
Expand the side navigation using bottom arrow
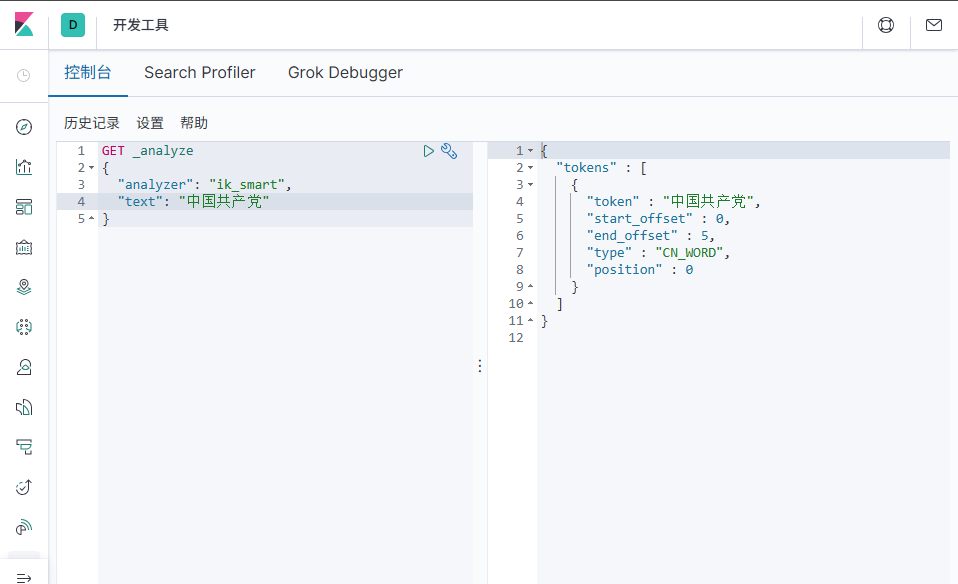point(24,577)
